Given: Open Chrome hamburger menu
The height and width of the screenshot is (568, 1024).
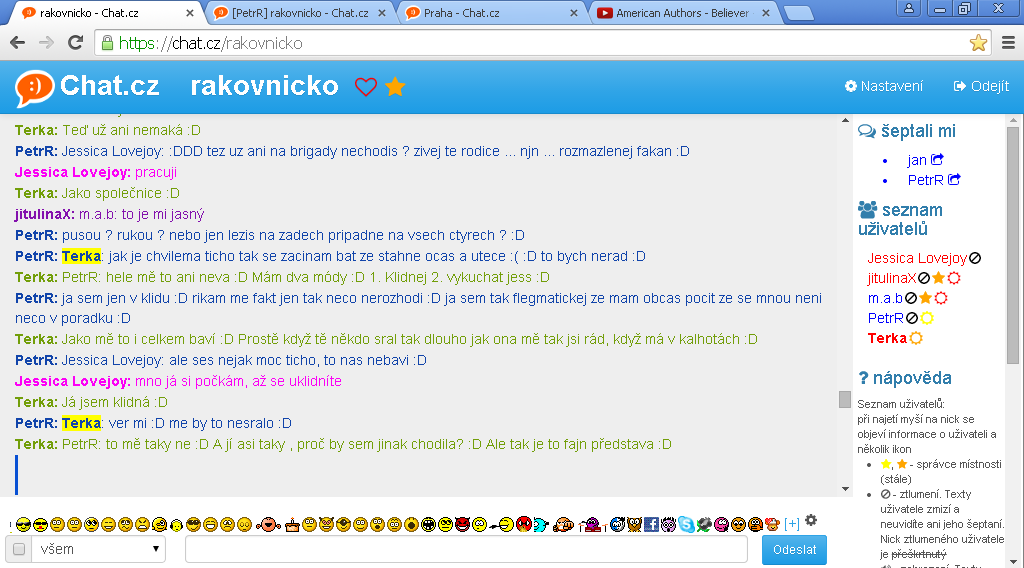Looking at the screenshot, I should tap(1008, 43).
